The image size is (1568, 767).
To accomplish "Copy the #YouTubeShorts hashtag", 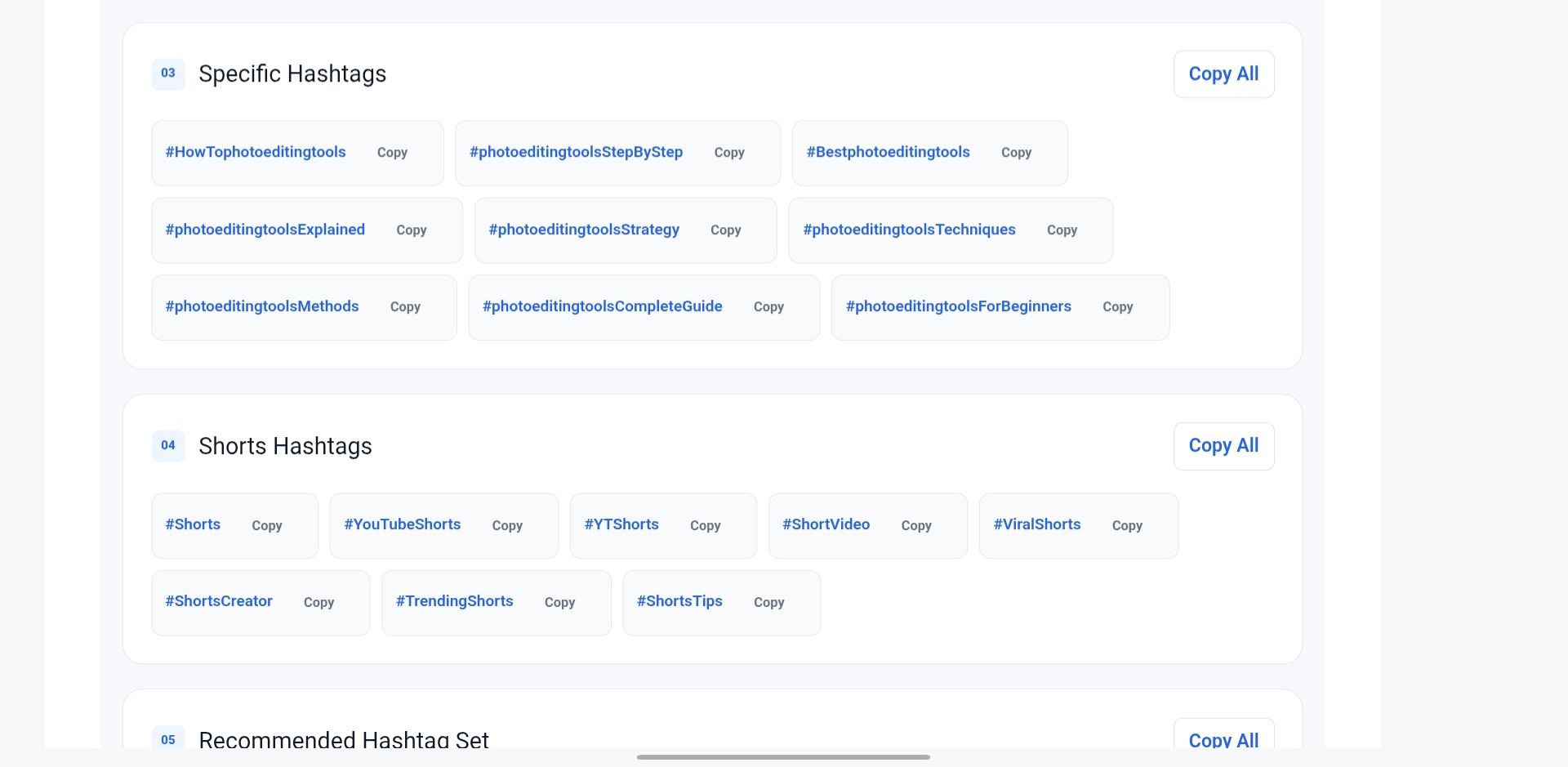I will tap(507, 526).
